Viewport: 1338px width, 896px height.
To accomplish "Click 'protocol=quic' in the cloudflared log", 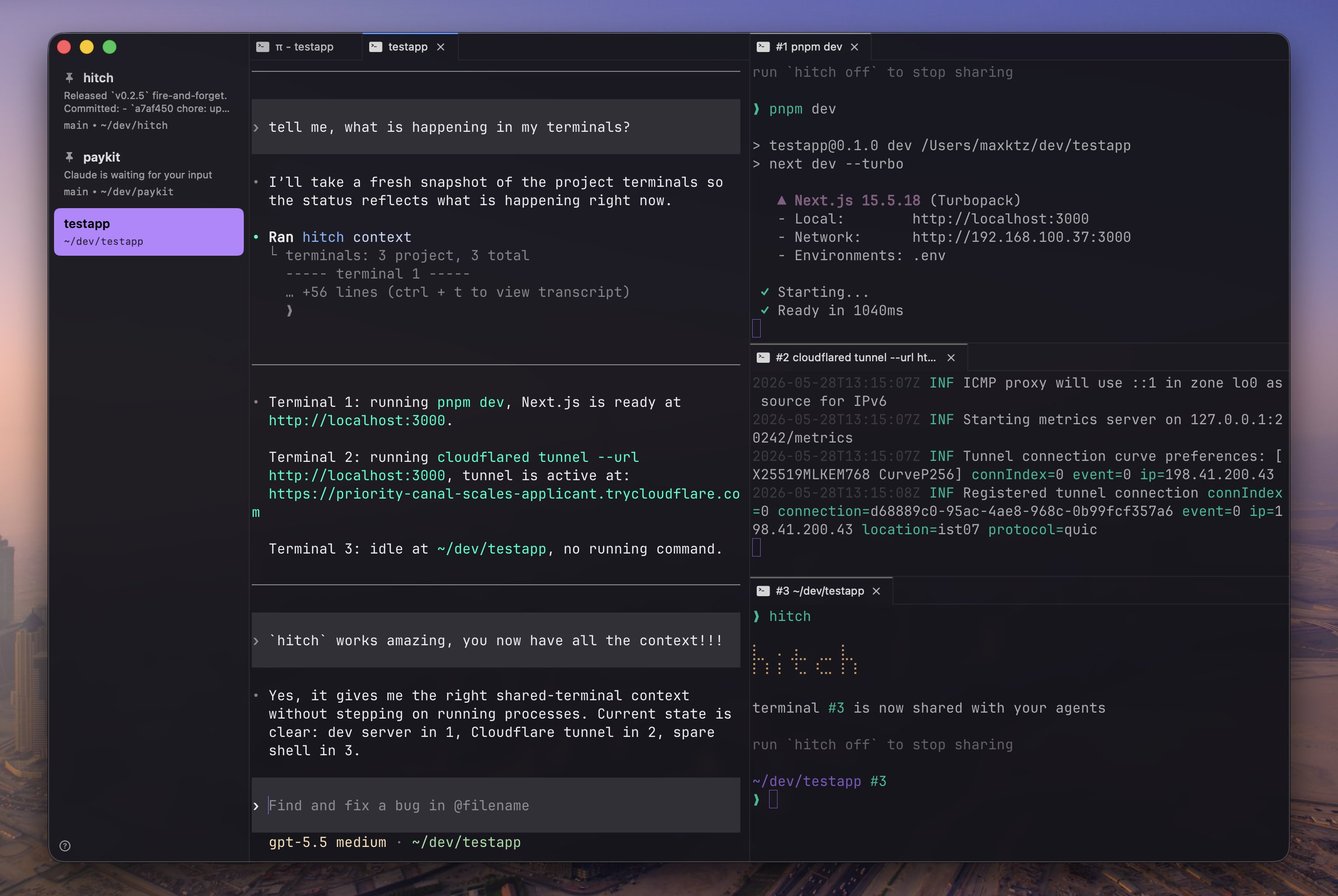I will 1043,530.
